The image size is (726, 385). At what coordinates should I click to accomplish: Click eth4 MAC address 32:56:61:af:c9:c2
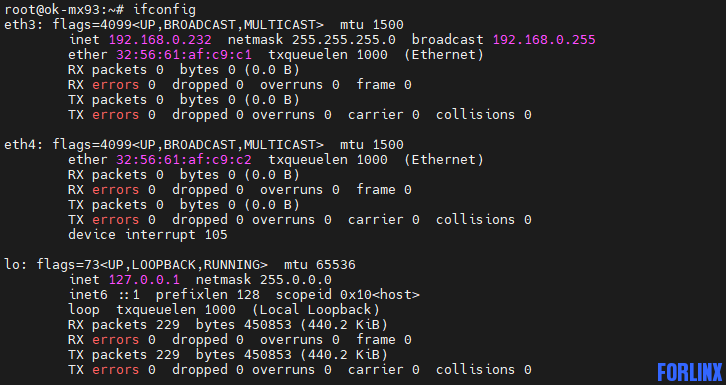coord(184,160)
